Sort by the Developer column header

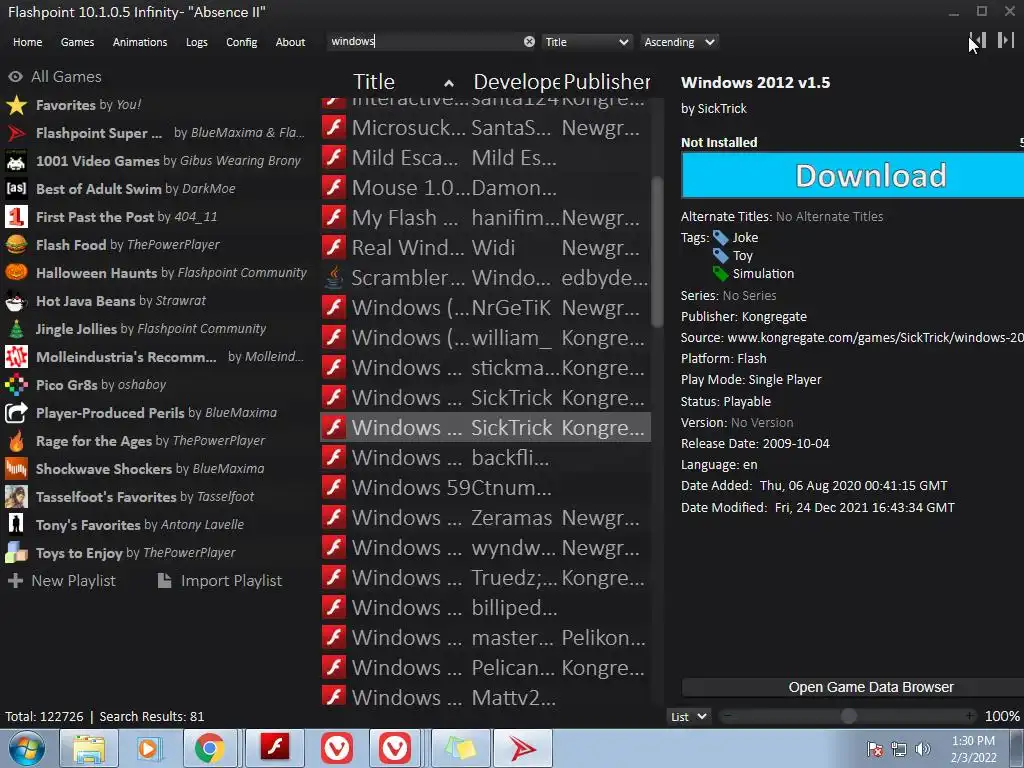click(x=516, y=82)
